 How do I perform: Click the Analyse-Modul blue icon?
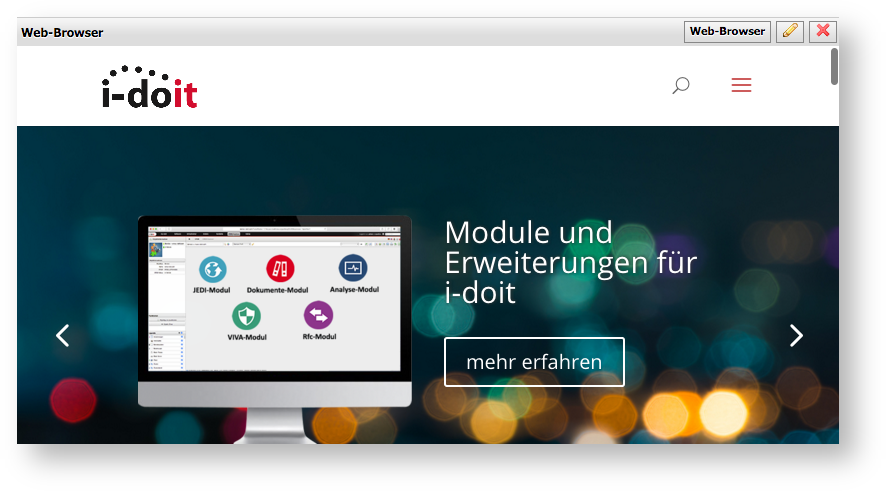point(353,267)
